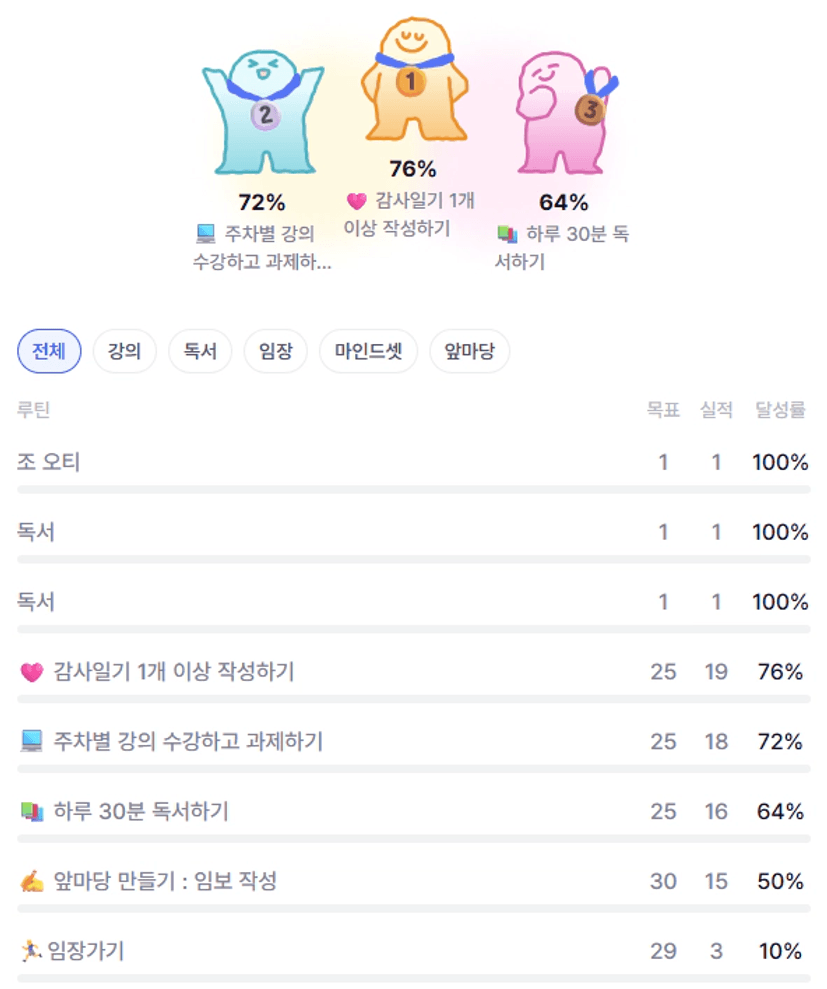The height and width of the screenshot is (989, 827).
Task: Open the 마인드셋 filter tab
Action: (x=368, y=352)
